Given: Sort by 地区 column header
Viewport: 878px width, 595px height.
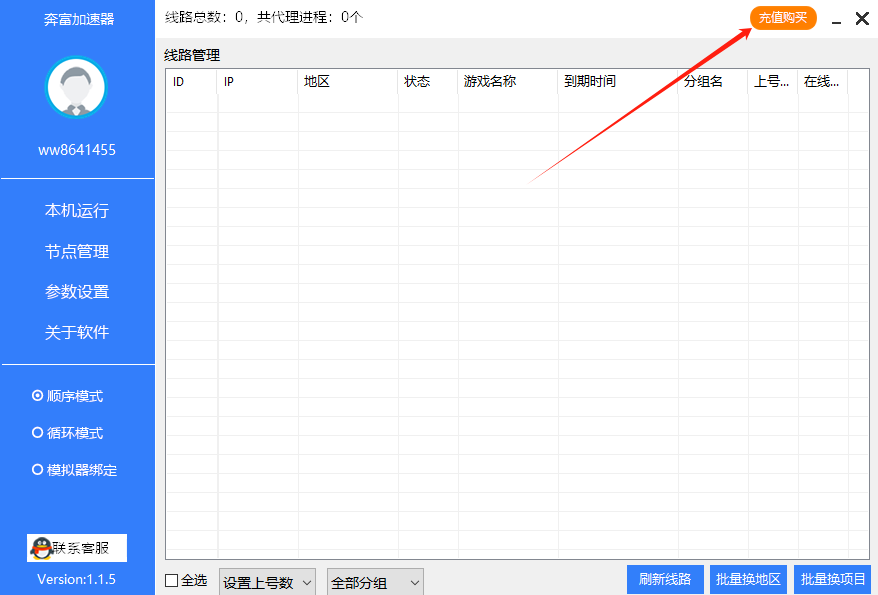Looking at the screenshot, I should pos(348,82).
